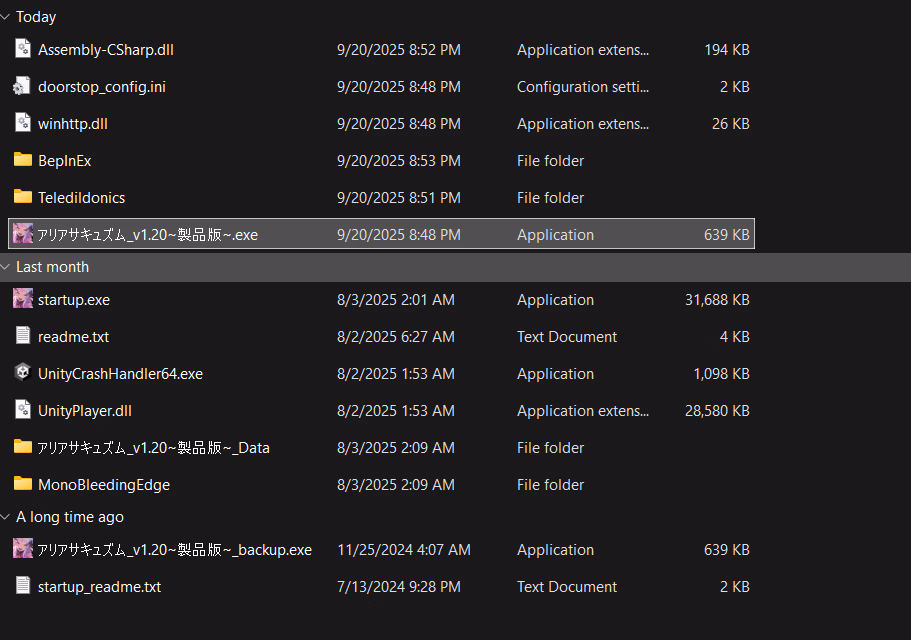Select the UnityPlayer.dll file icon
Image resolution: width=911 pixels, height=640 pixels.
coord(23,410)
